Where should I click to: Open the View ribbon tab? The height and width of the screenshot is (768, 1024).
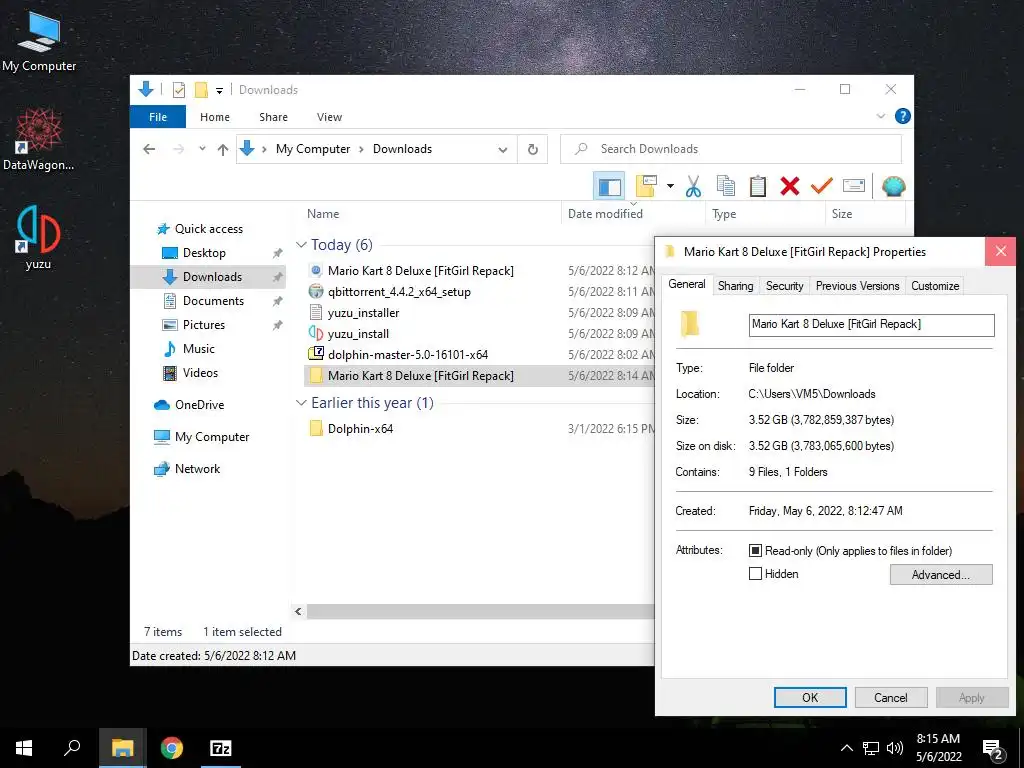click(x=329, y=117)
